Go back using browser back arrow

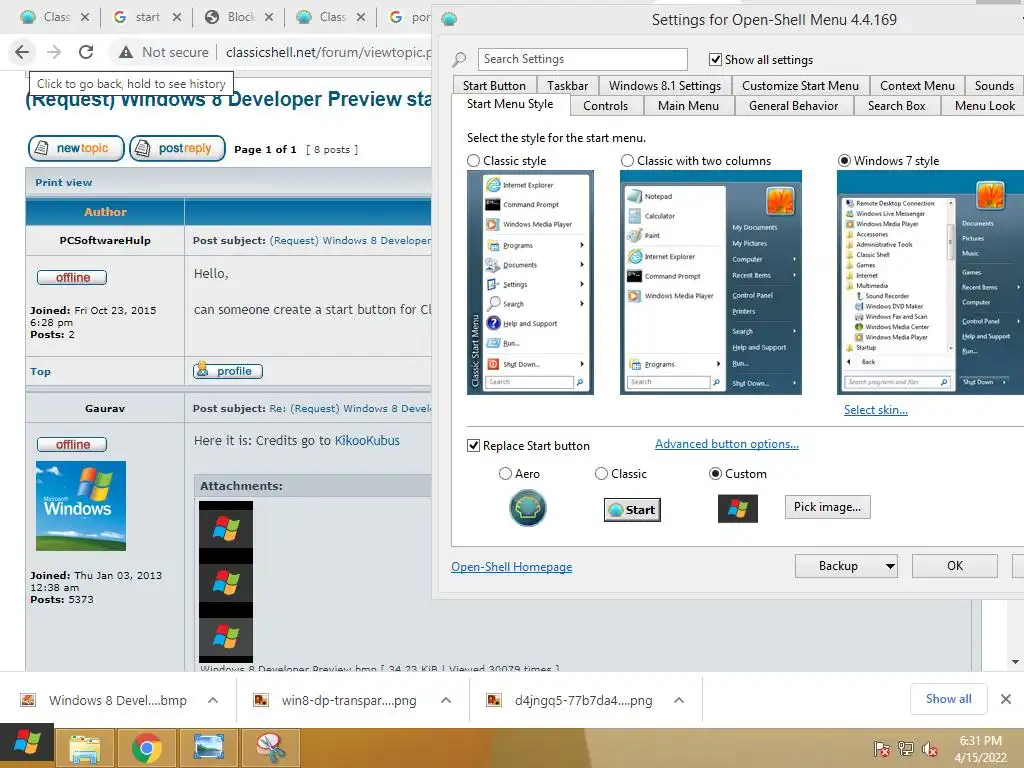(22, 52)
